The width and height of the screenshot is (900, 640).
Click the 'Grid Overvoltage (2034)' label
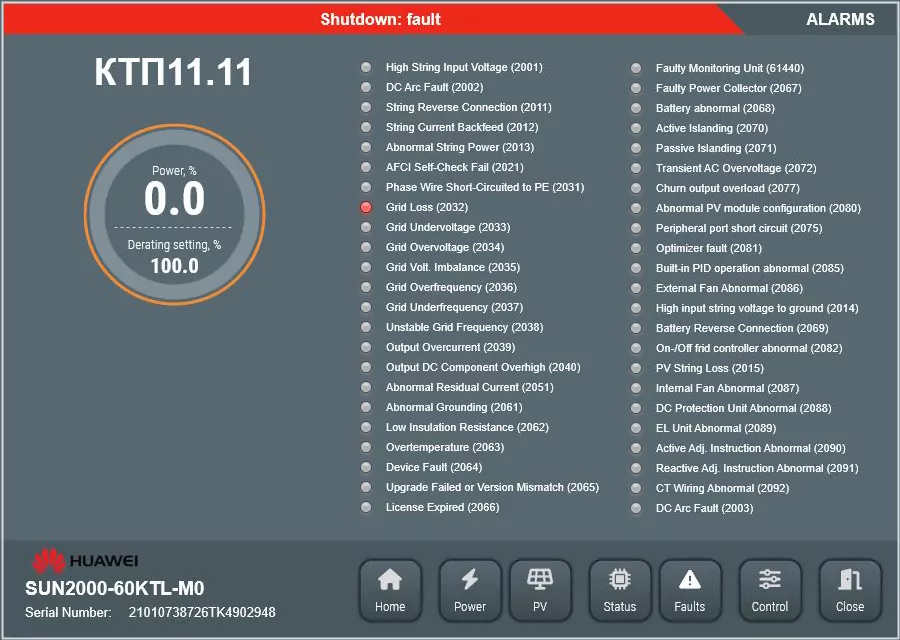coord(445,247)
